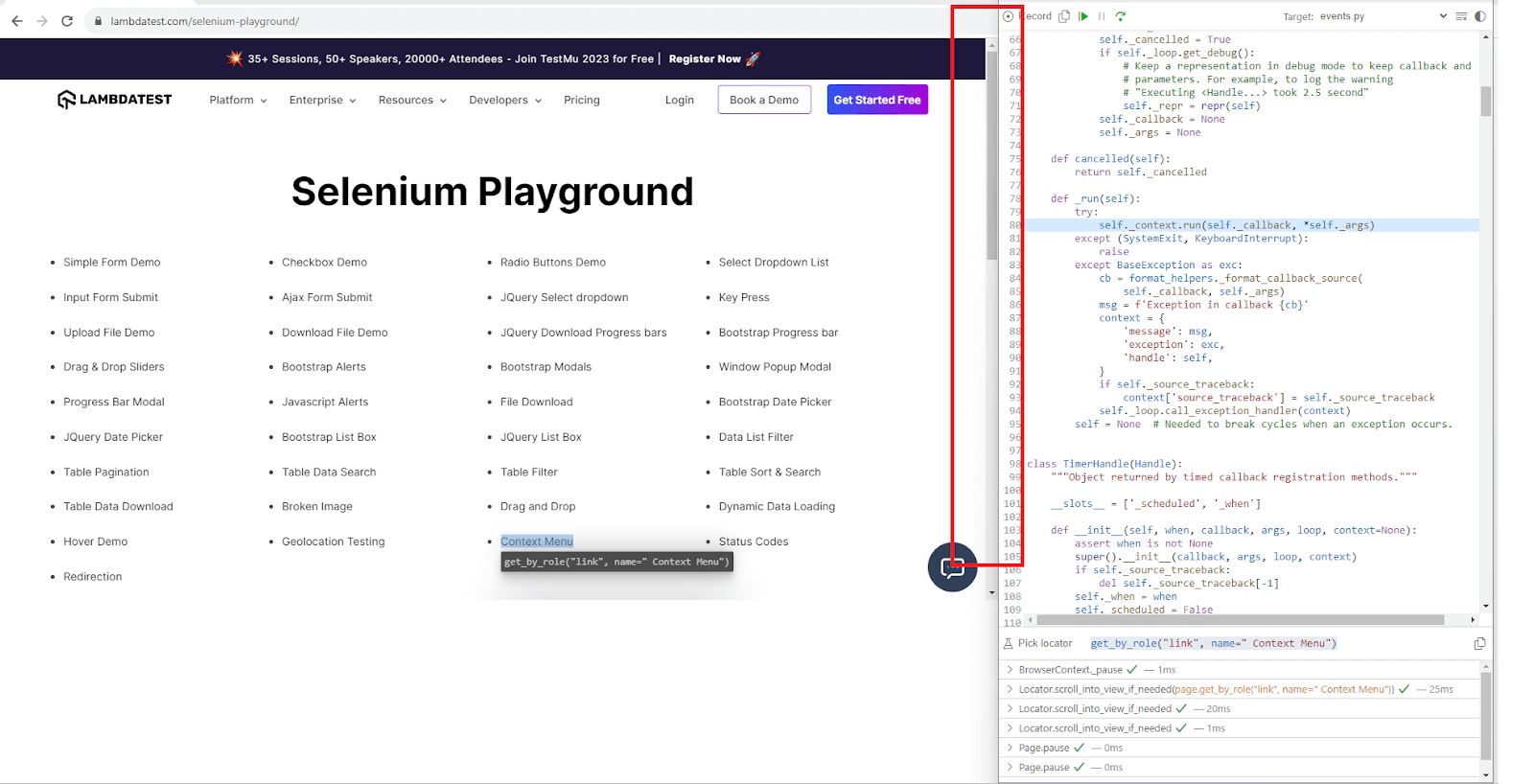
Task: Expand the 25ms scroll_into_view_if_needed entry
Action: click(x=1010, y=689)
